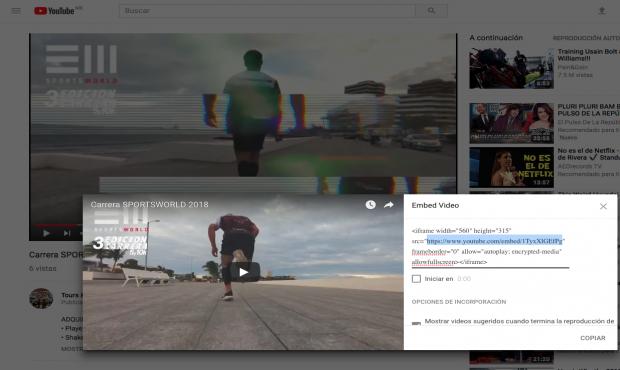This screenshot has height=370, width=620.
Task: Click the search magnifier button
Action: 431,11
